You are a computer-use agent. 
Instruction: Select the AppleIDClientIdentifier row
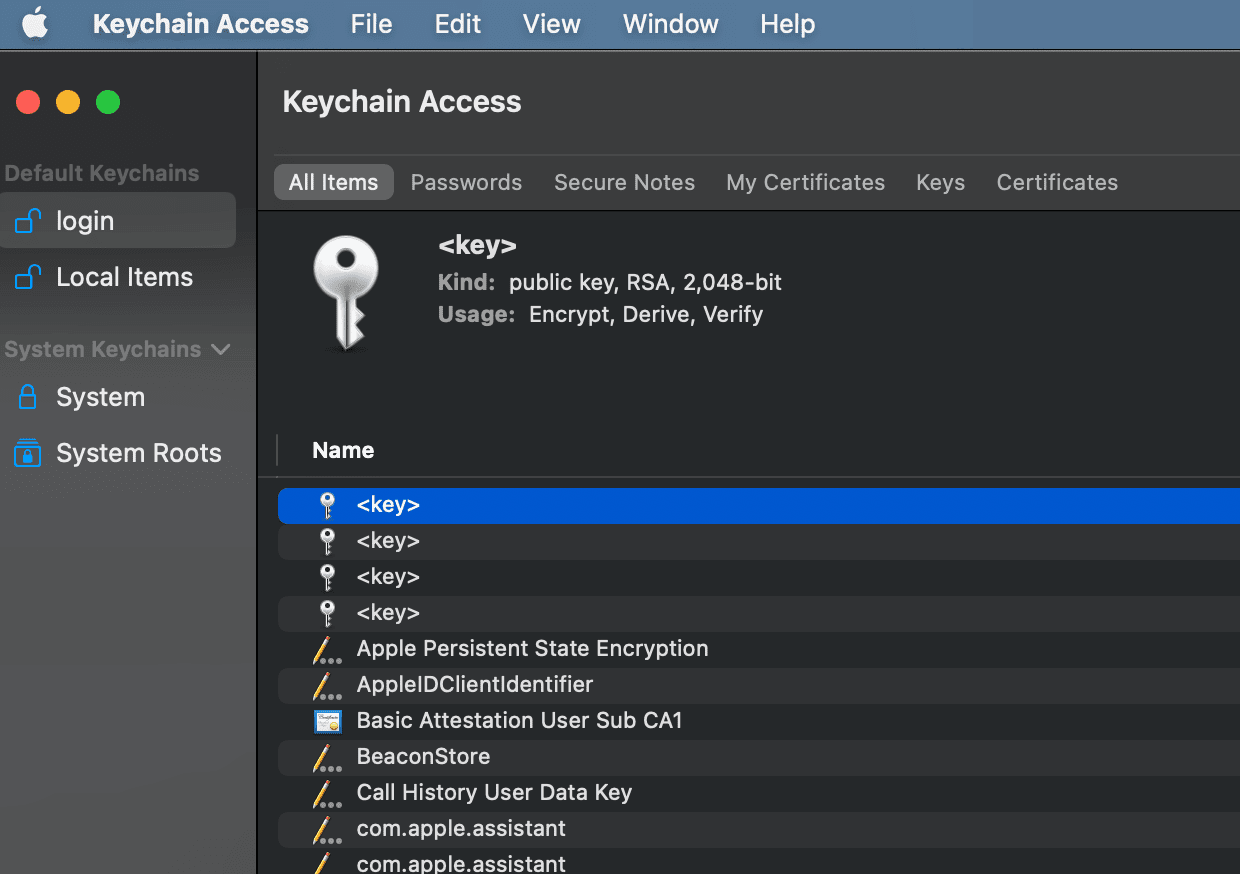[474, 685]
